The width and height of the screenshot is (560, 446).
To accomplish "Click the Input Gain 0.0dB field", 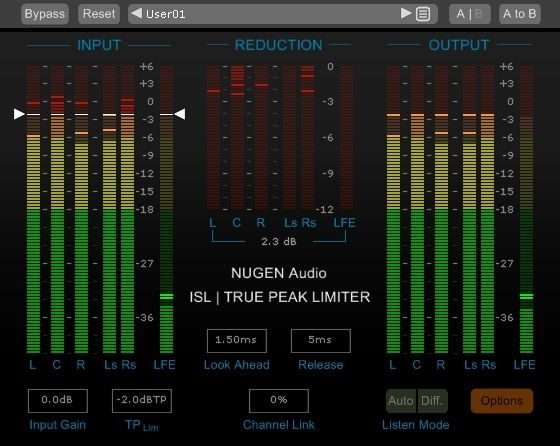I will tap(58, 401).
